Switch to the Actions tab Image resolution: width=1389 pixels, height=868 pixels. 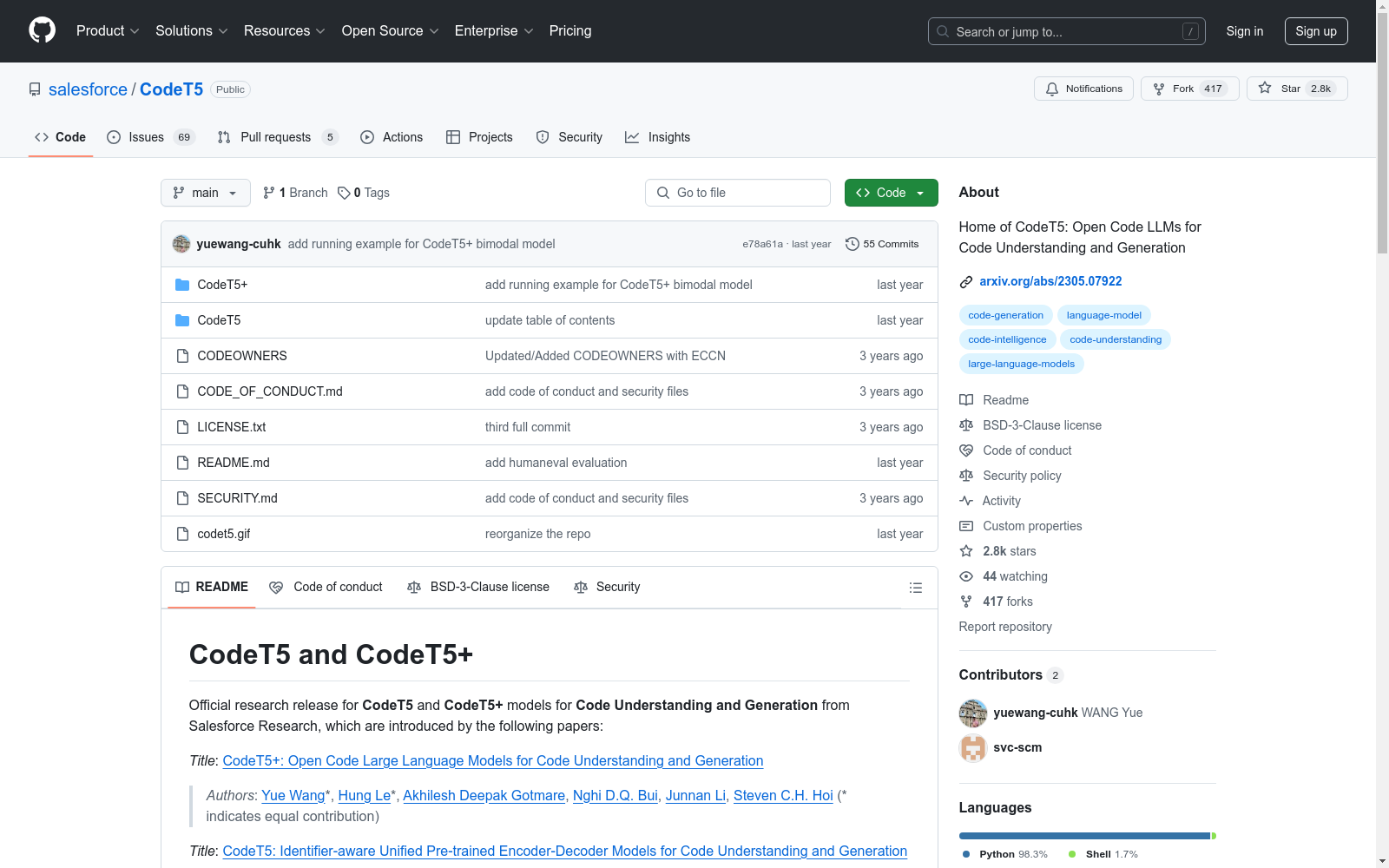(392, 137)
